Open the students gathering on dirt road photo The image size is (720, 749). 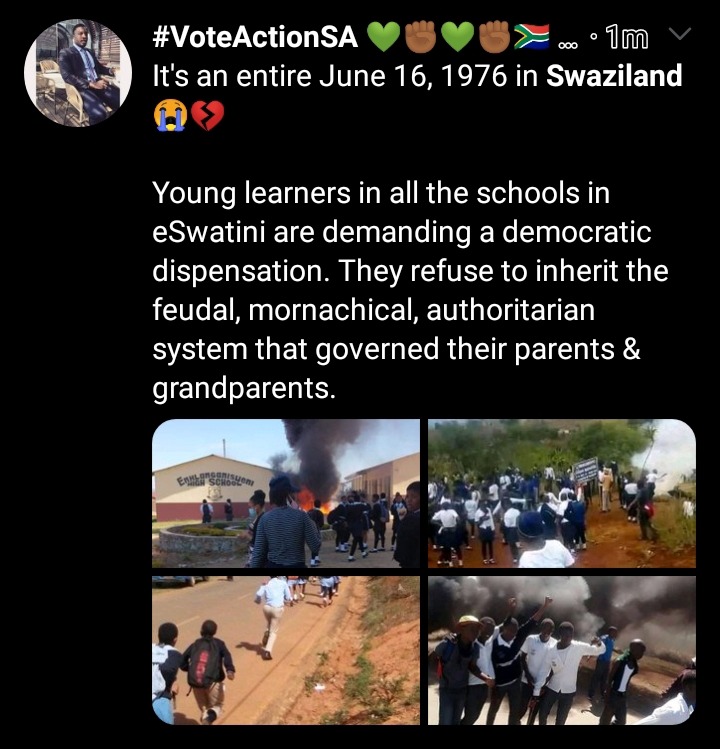tap(562, 493)
